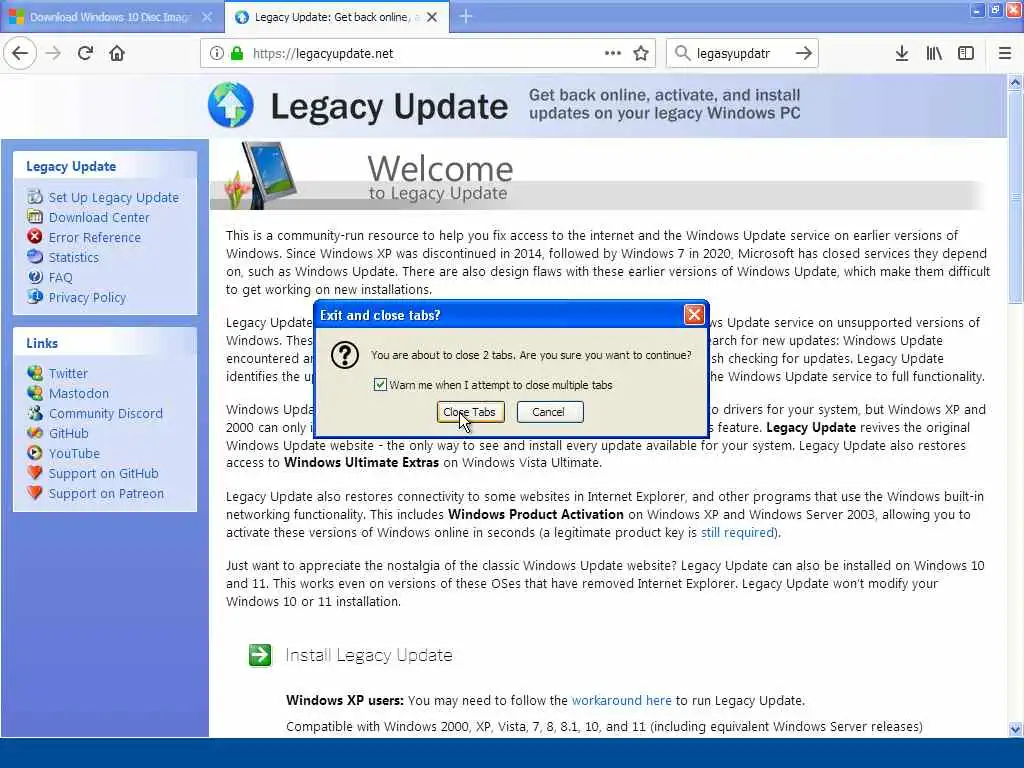Close the Exit and close tabs dialog
1024x768 pixels.
(x=694, y=315)
